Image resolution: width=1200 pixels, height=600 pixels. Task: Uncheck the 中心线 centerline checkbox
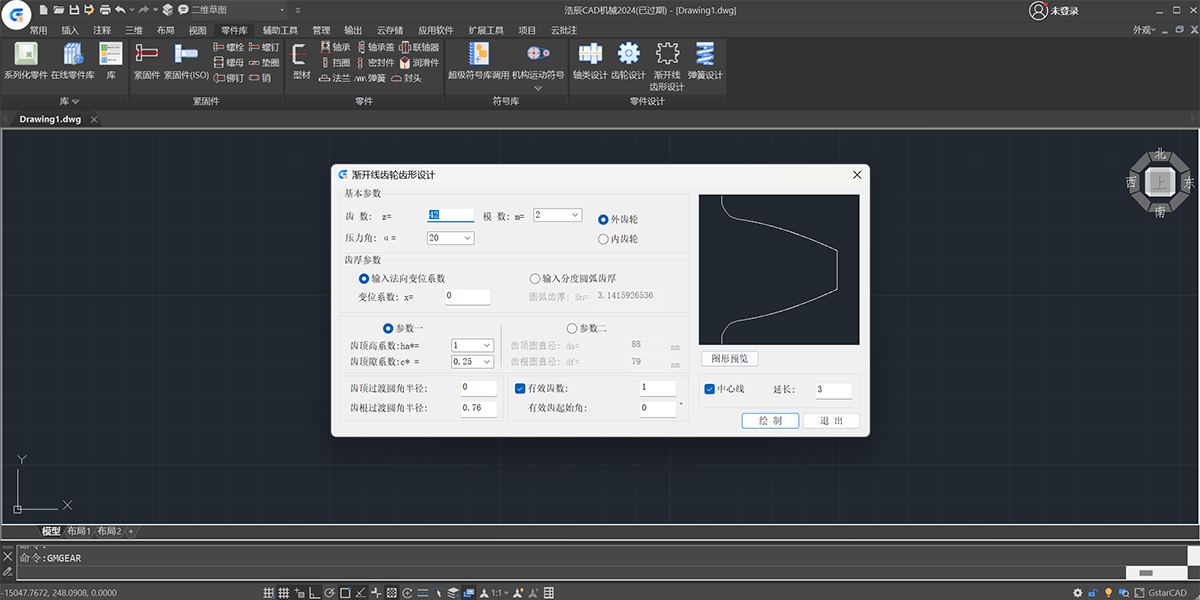coord(709,389)
